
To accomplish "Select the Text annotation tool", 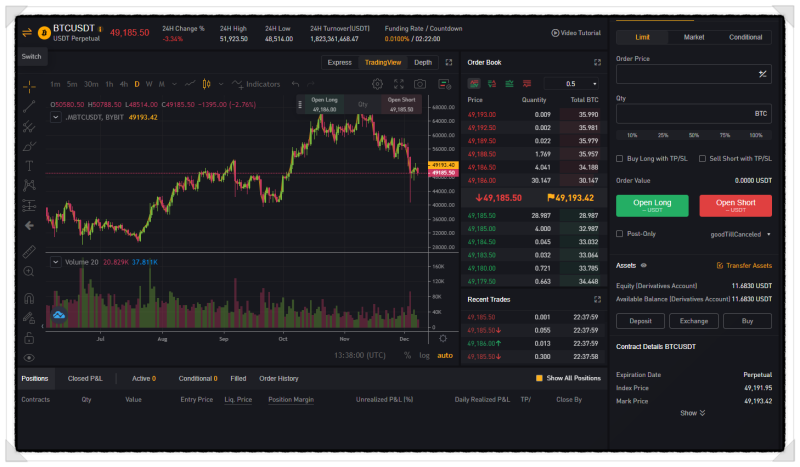I will tap(29, 166).
